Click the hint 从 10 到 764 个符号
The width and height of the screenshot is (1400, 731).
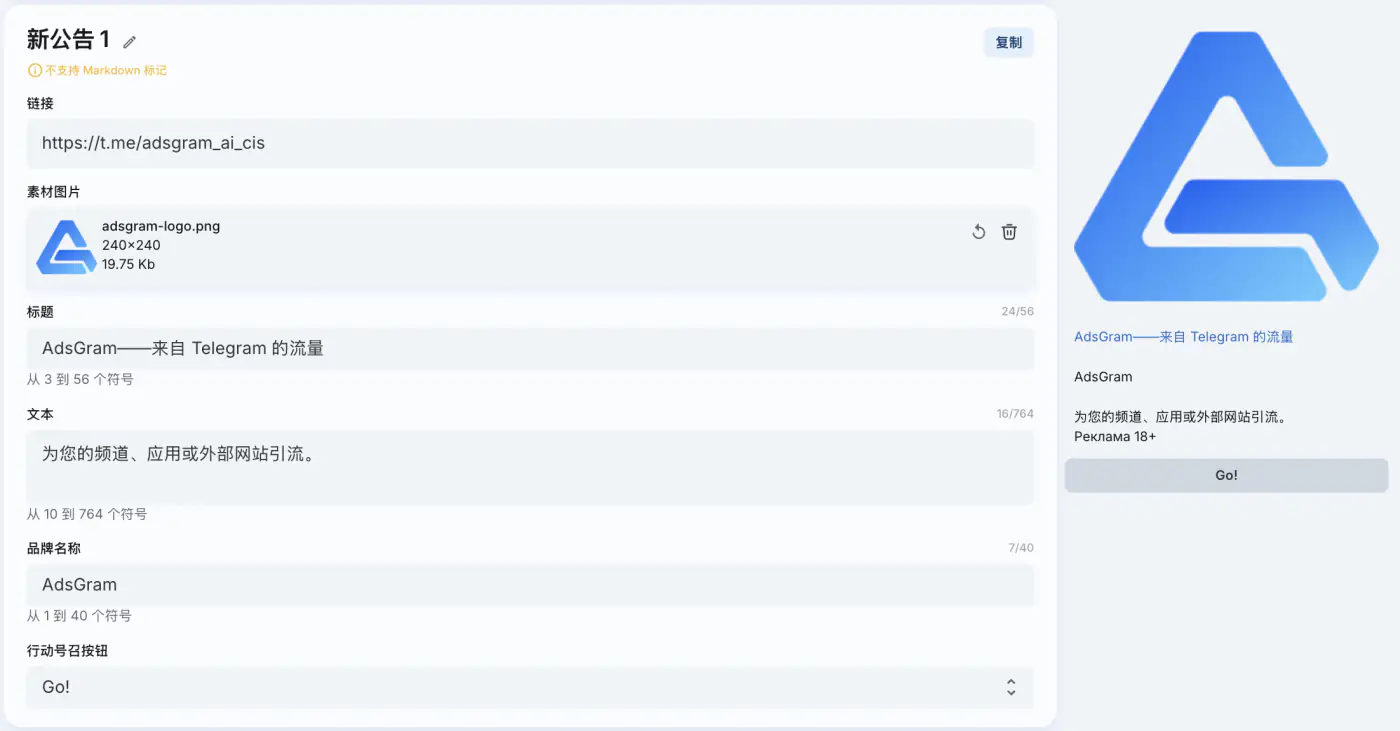(87, 514)
